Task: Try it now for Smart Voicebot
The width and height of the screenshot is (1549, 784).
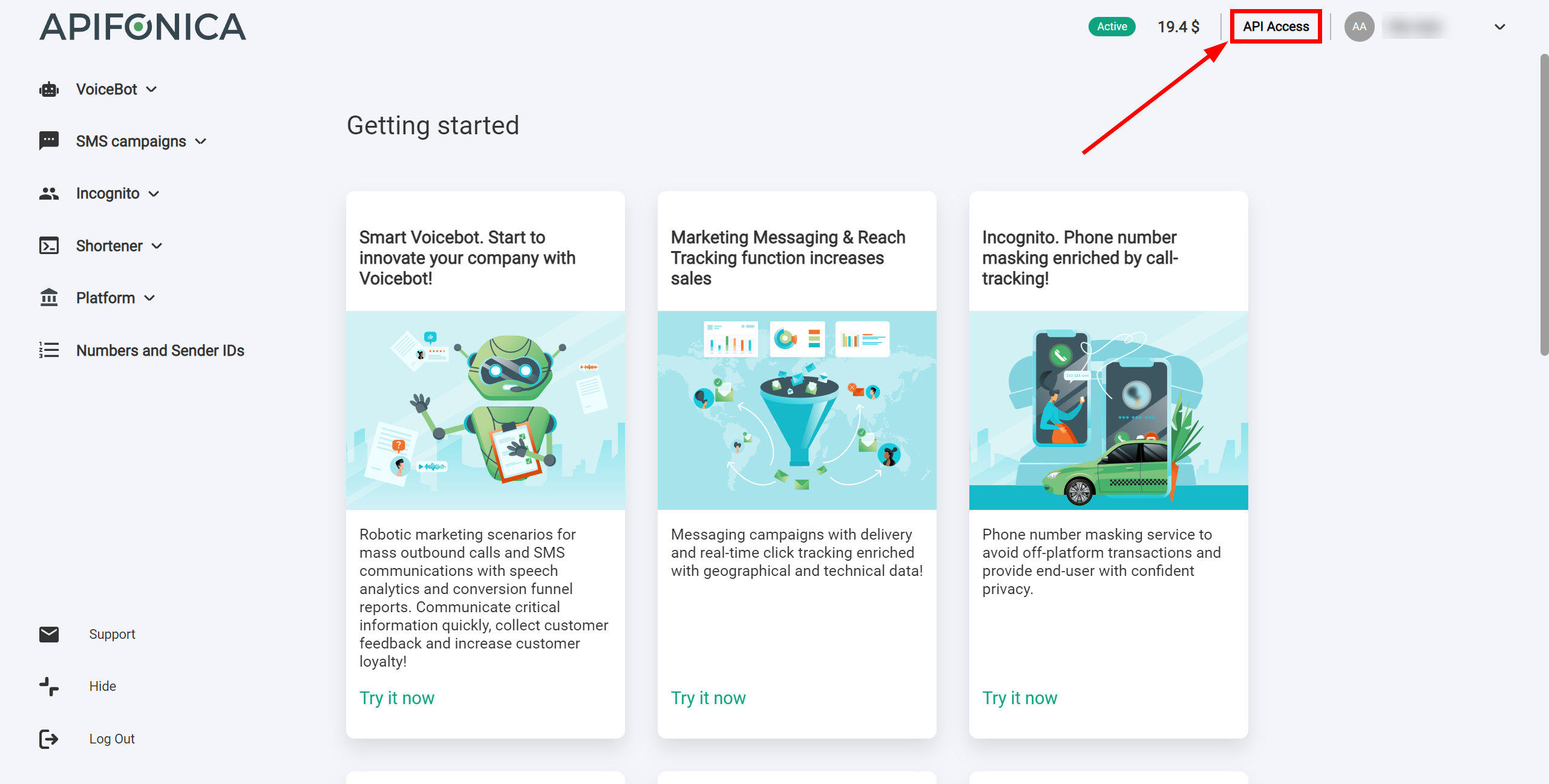Action: tap(397, 698)
